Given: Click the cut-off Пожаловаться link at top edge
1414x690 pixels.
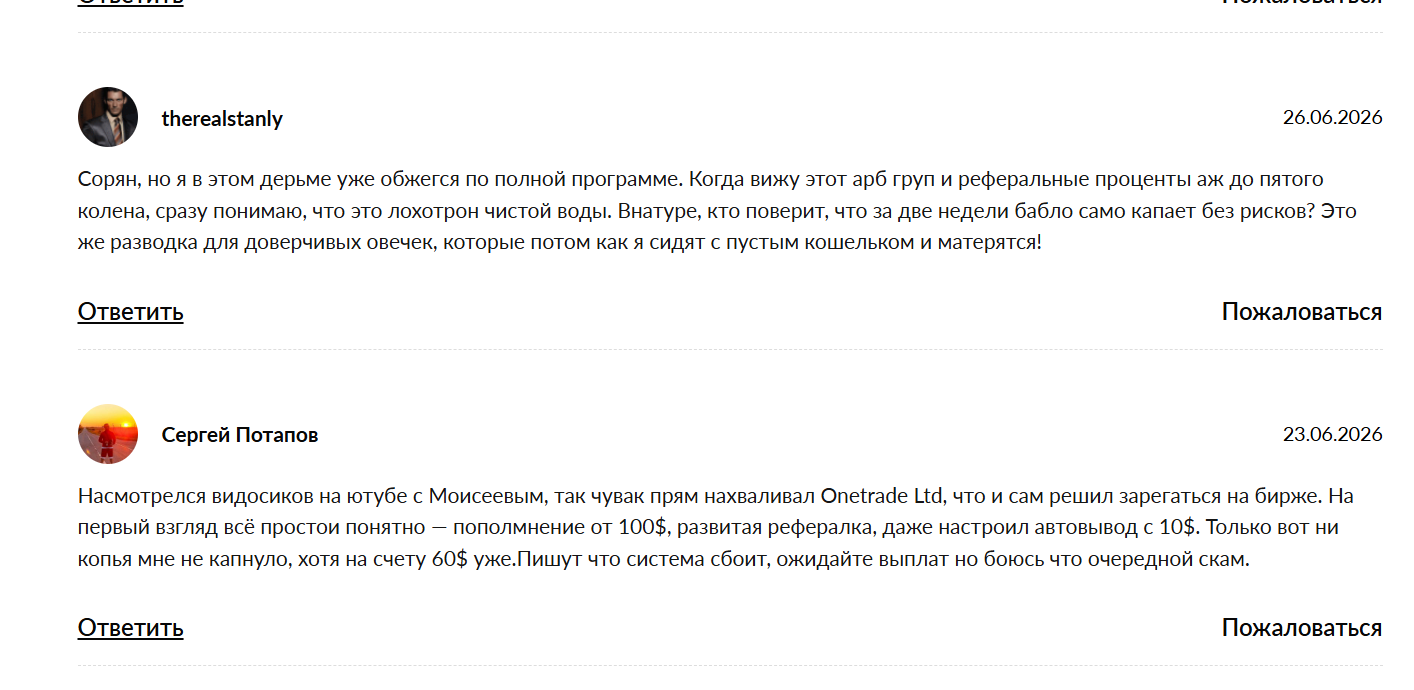Looking at the screenshot, I should pyautogui.click(x=1302, y=3).
